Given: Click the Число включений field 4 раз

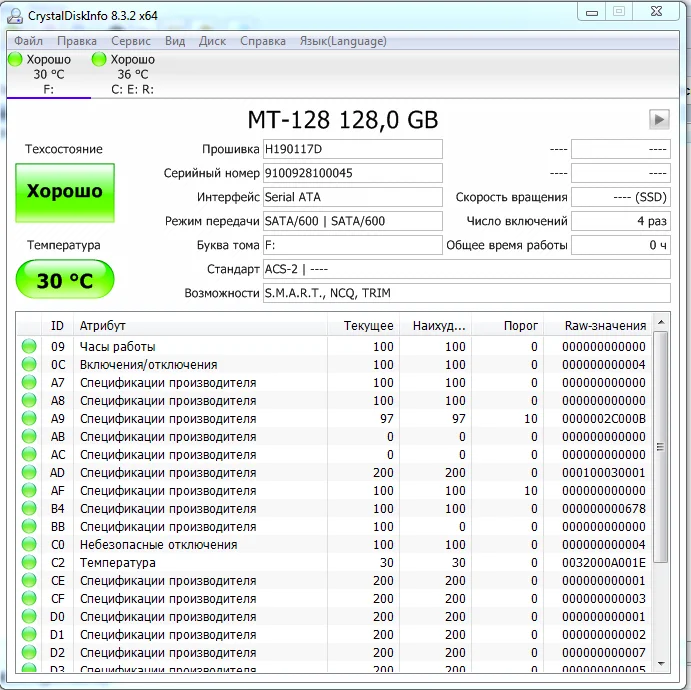Looking at the screenshot, I should click(621, 221).
